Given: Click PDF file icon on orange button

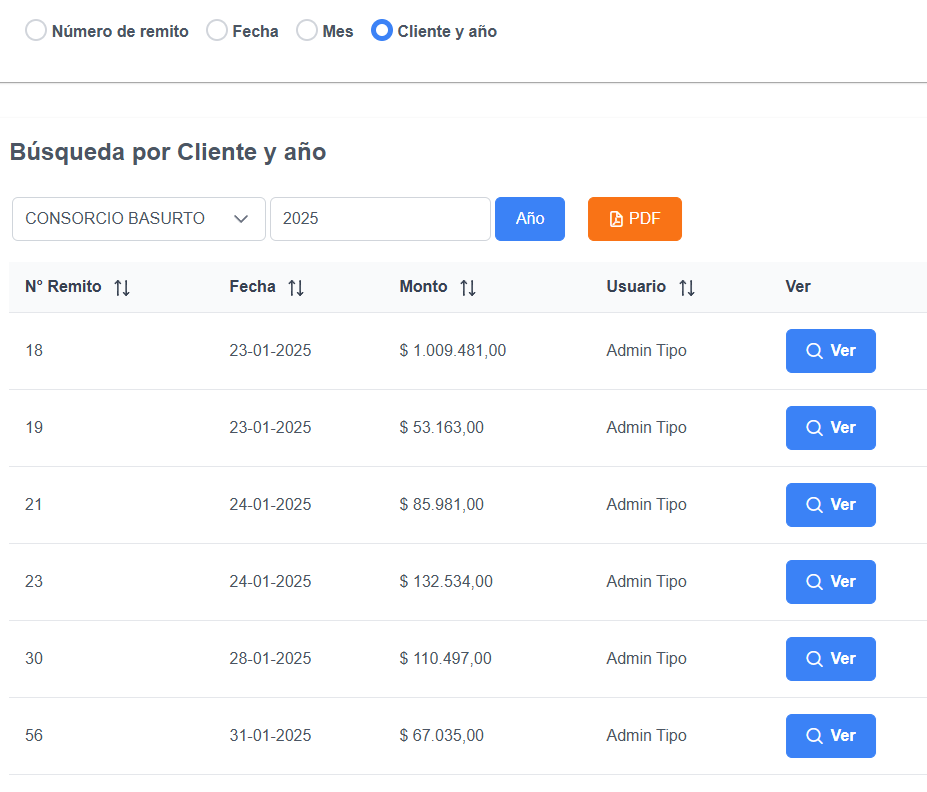Looking at the screenshot, I should [x=616, y=219].
